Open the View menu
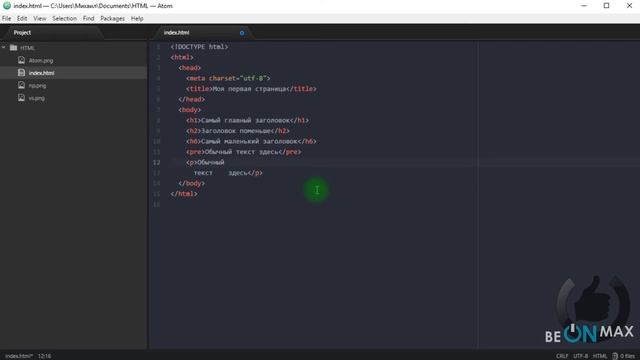The image size is (640, 360). tap(40, 18)
